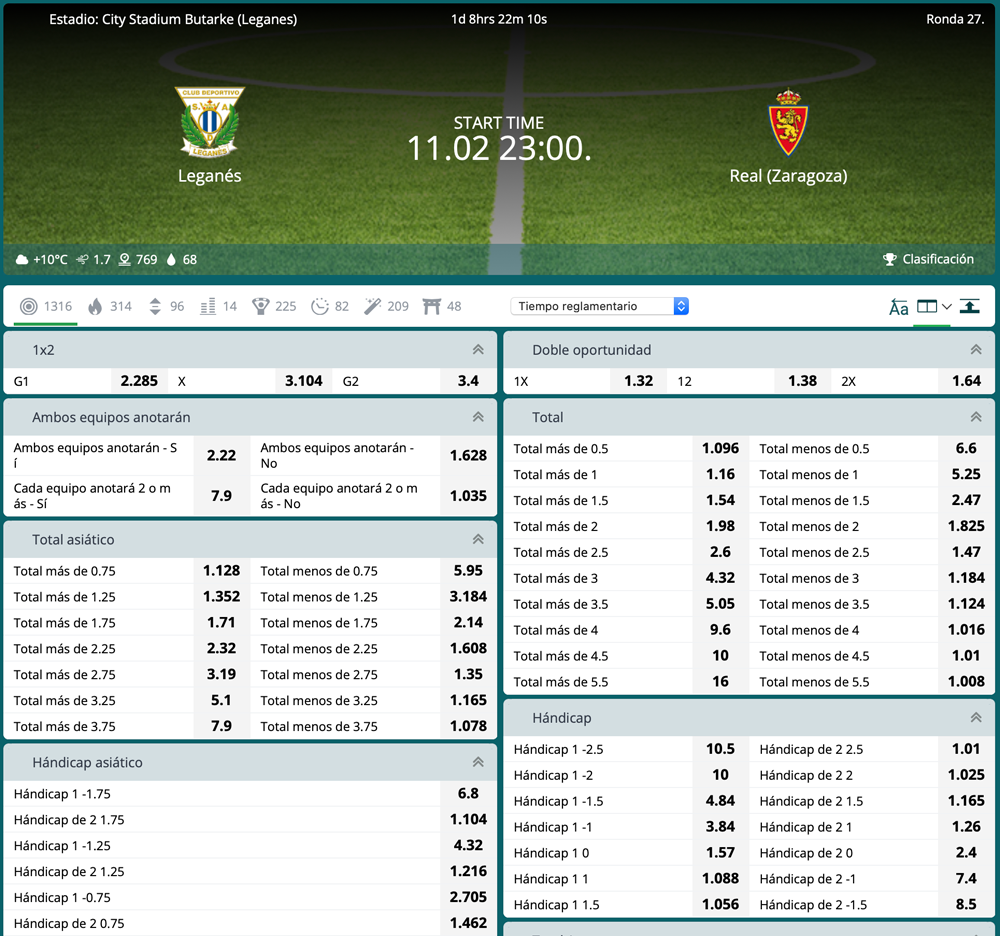Click the two-column layout icon
Viewport: 1000px width, 936px height.
[x=927, y=307]
